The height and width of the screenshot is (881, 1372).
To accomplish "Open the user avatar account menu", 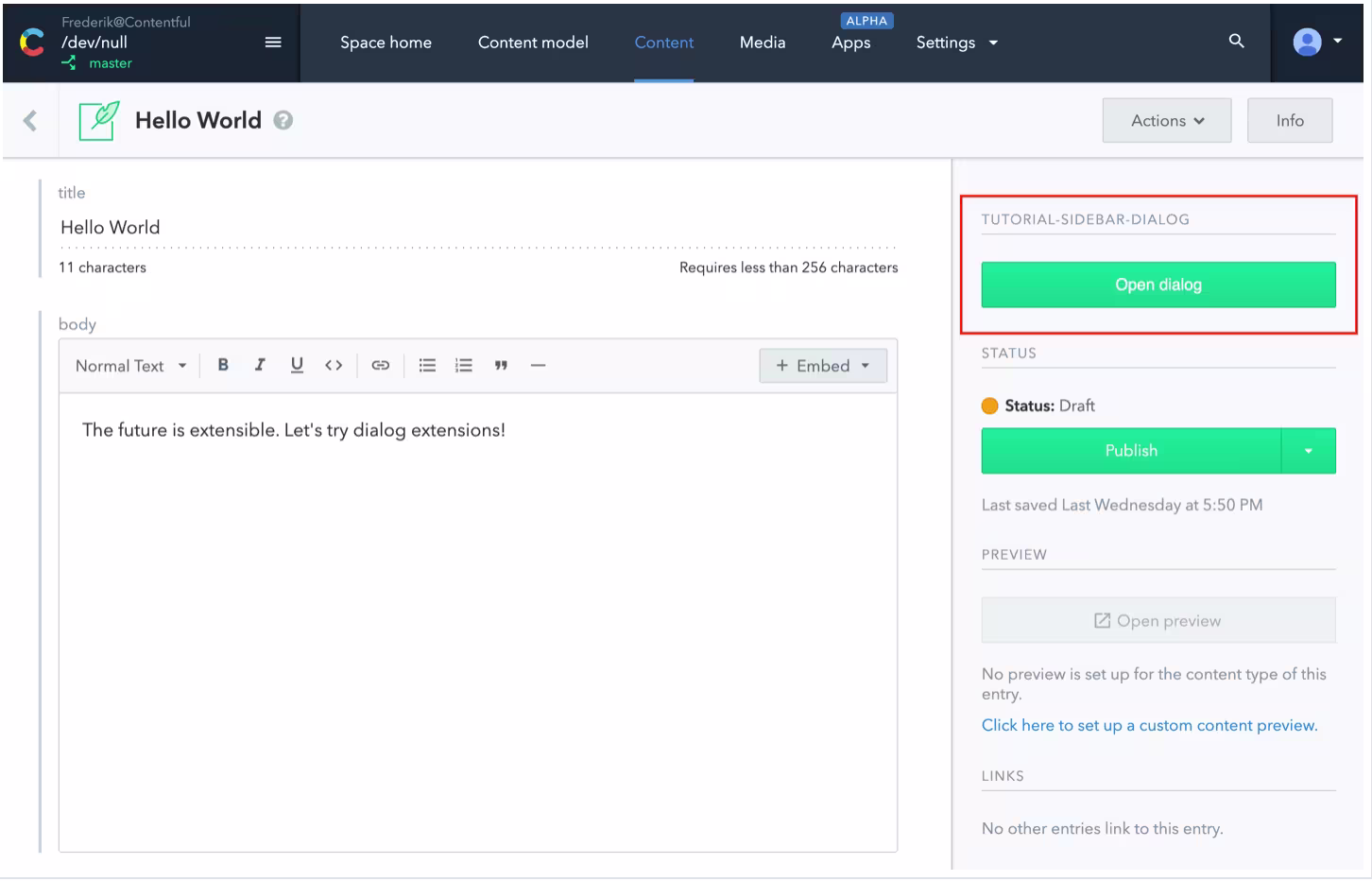I will pos(1317,42).
